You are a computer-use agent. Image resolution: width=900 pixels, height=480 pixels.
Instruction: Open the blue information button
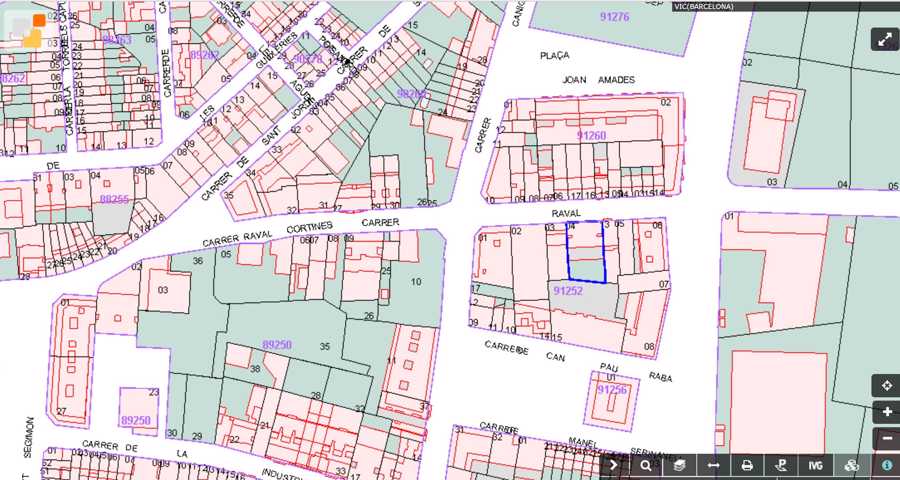tap(886, 465)
